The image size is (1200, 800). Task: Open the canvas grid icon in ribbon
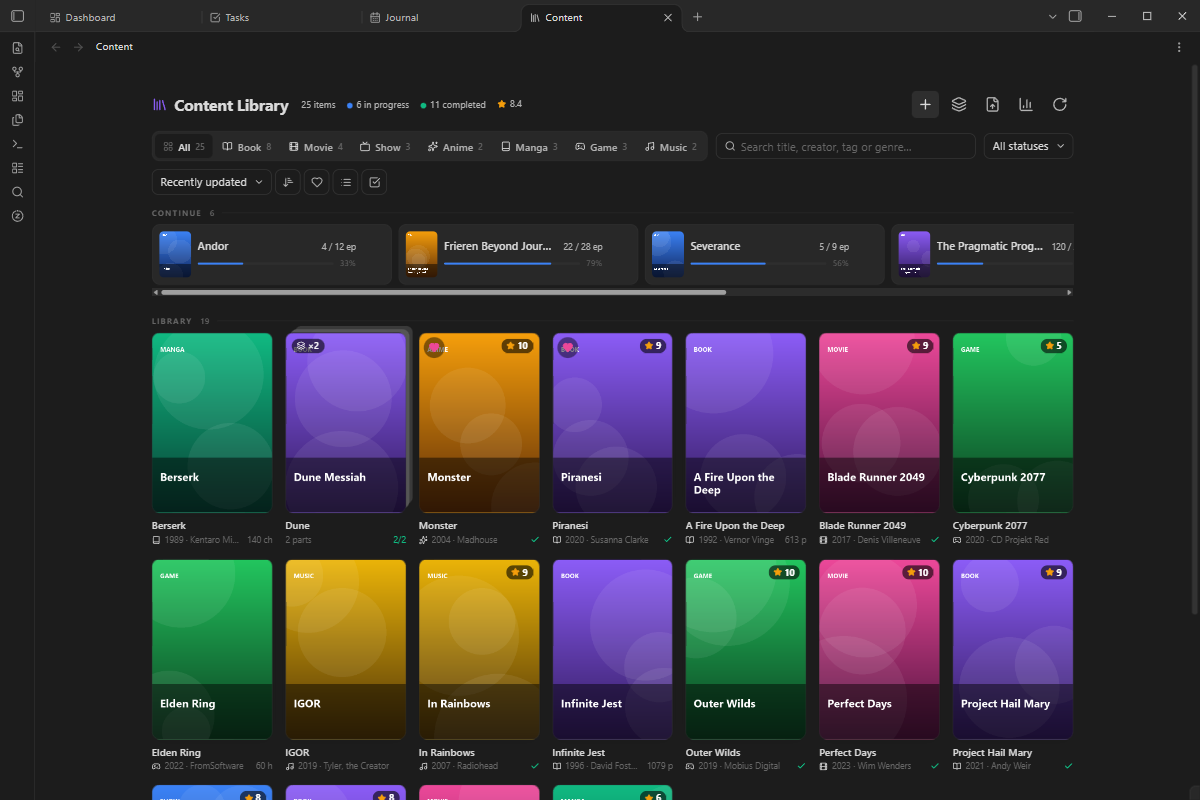[x=17, y=96]
